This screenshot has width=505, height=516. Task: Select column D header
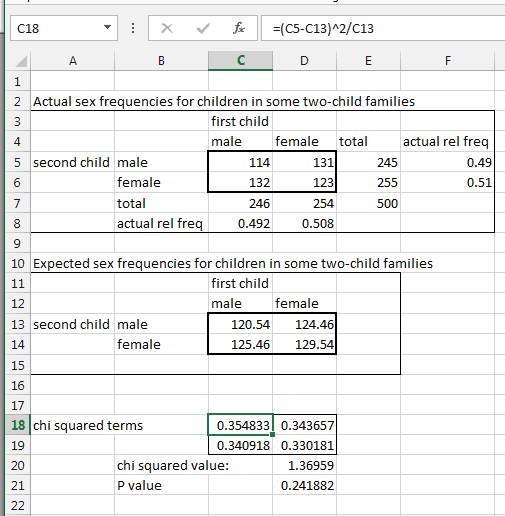(x=304, y=61)
